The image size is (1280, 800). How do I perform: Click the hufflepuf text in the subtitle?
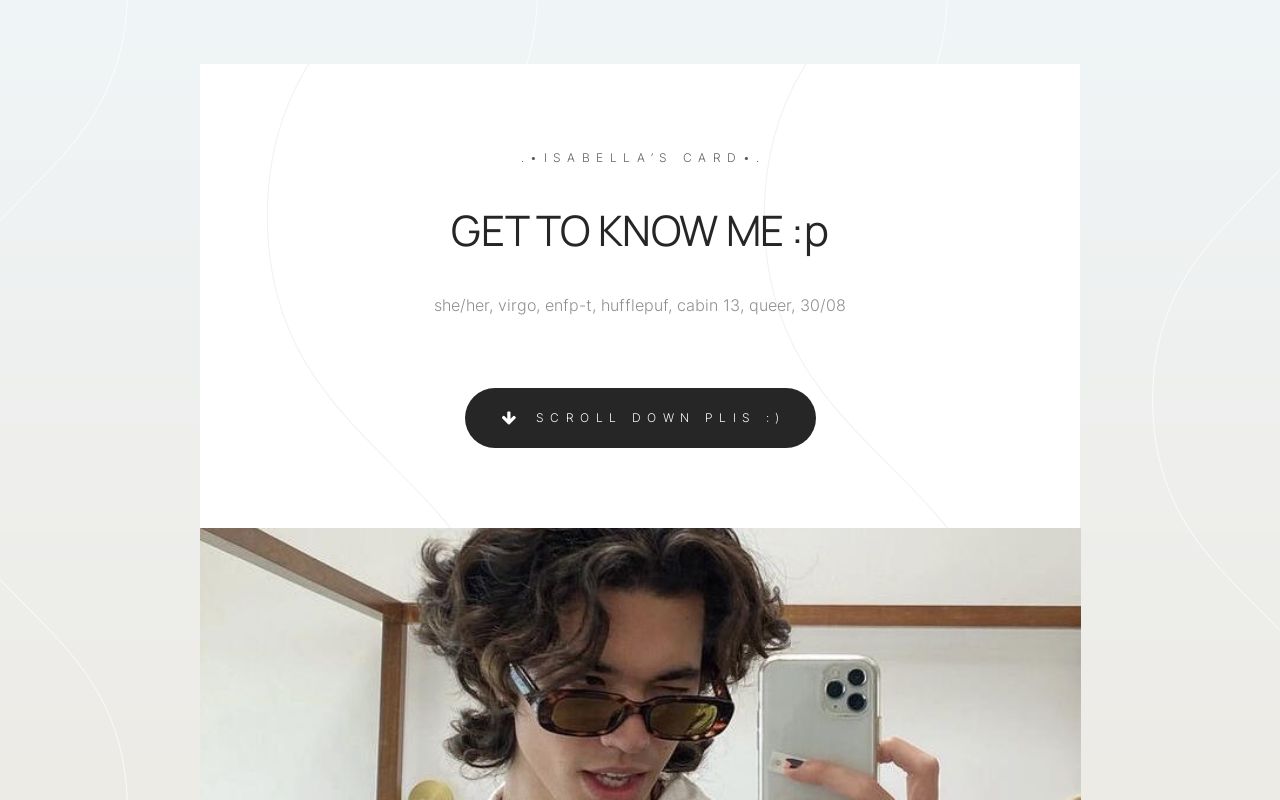[x=636, y=305]
